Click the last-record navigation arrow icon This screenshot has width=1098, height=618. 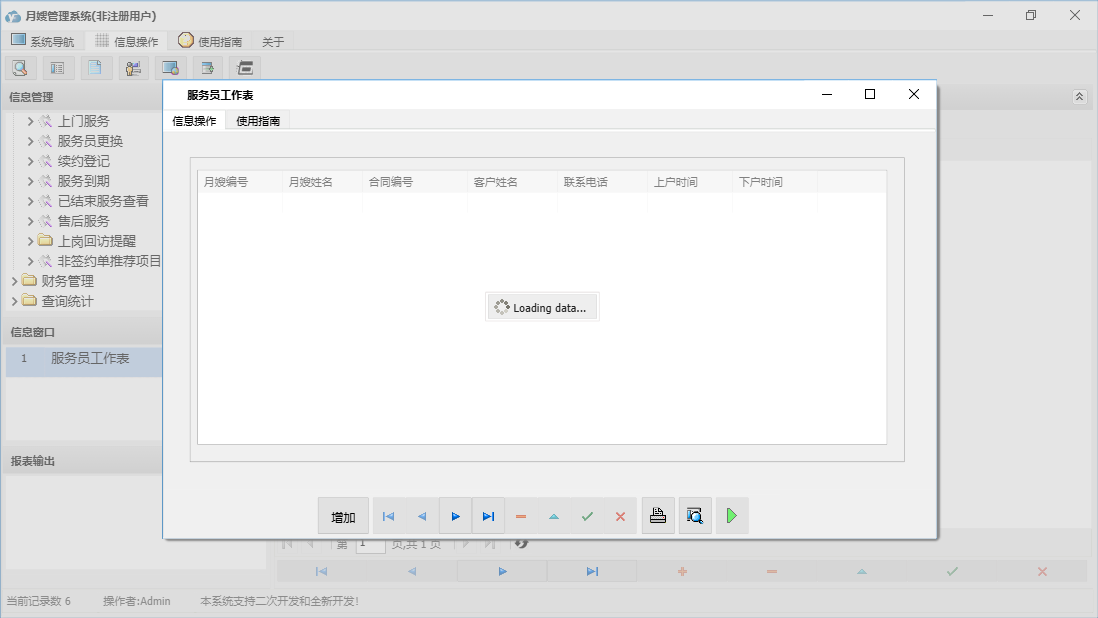(x=488, y=516)
